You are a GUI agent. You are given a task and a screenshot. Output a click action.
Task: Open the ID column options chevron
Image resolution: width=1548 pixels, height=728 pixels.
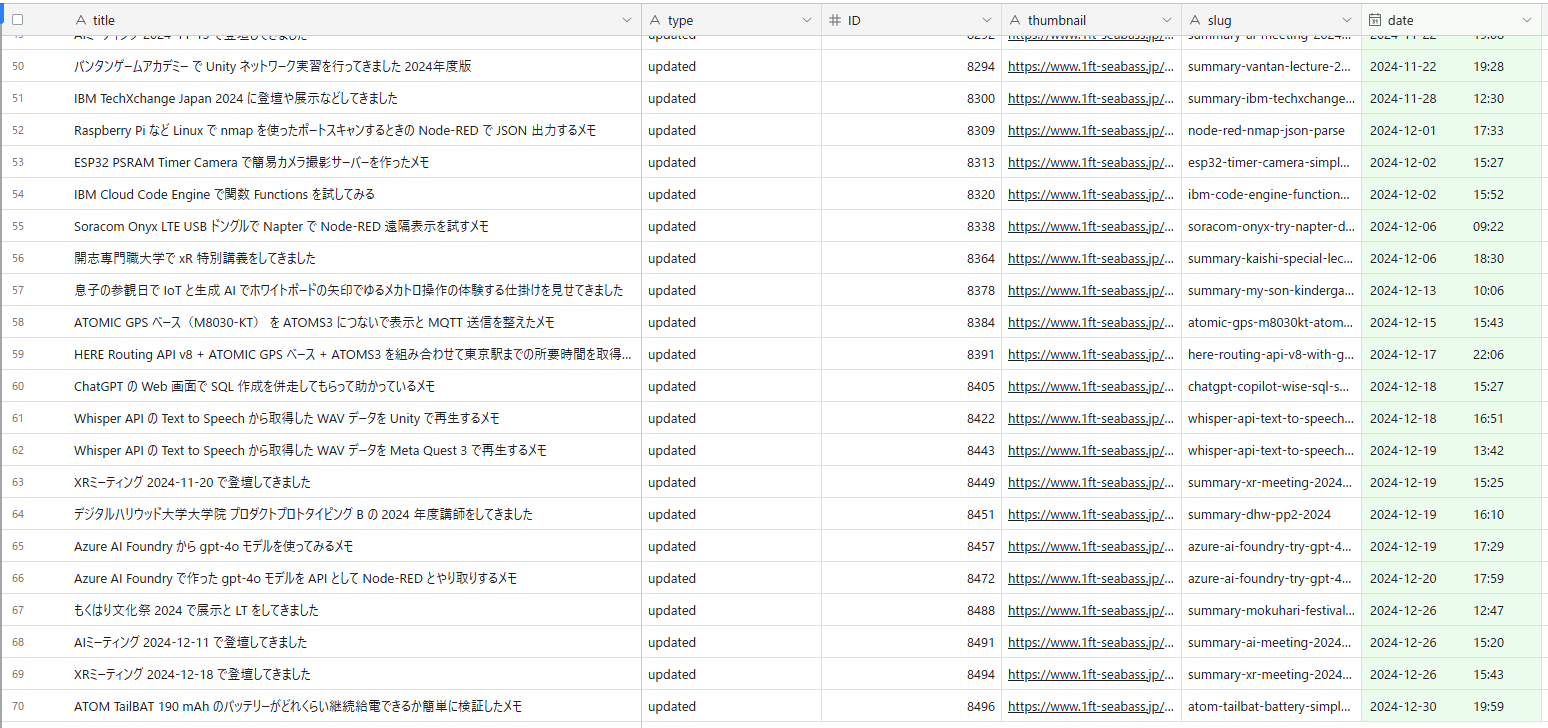(987, 20)
